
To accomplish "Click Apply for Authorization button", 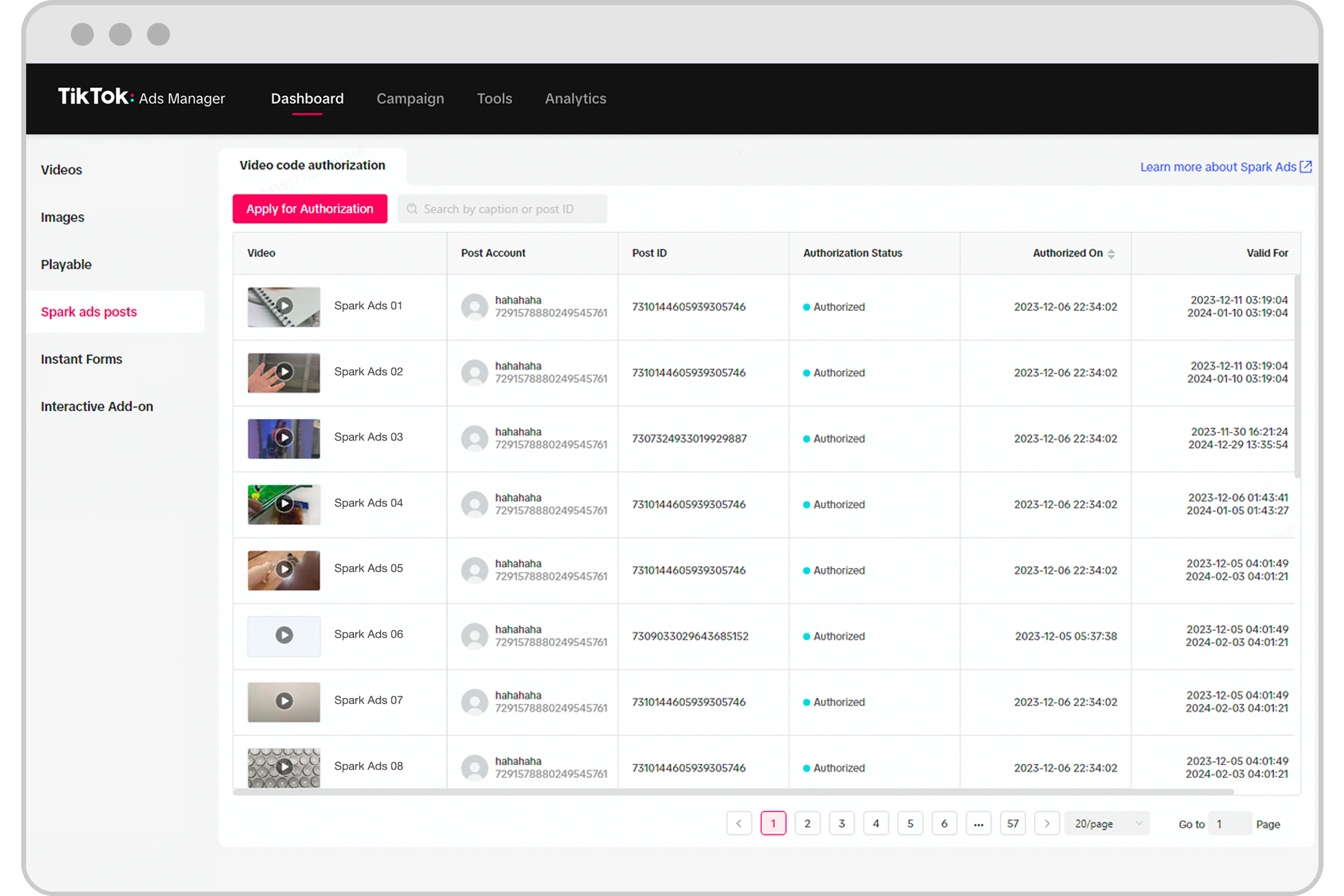I will coord(309,208).
